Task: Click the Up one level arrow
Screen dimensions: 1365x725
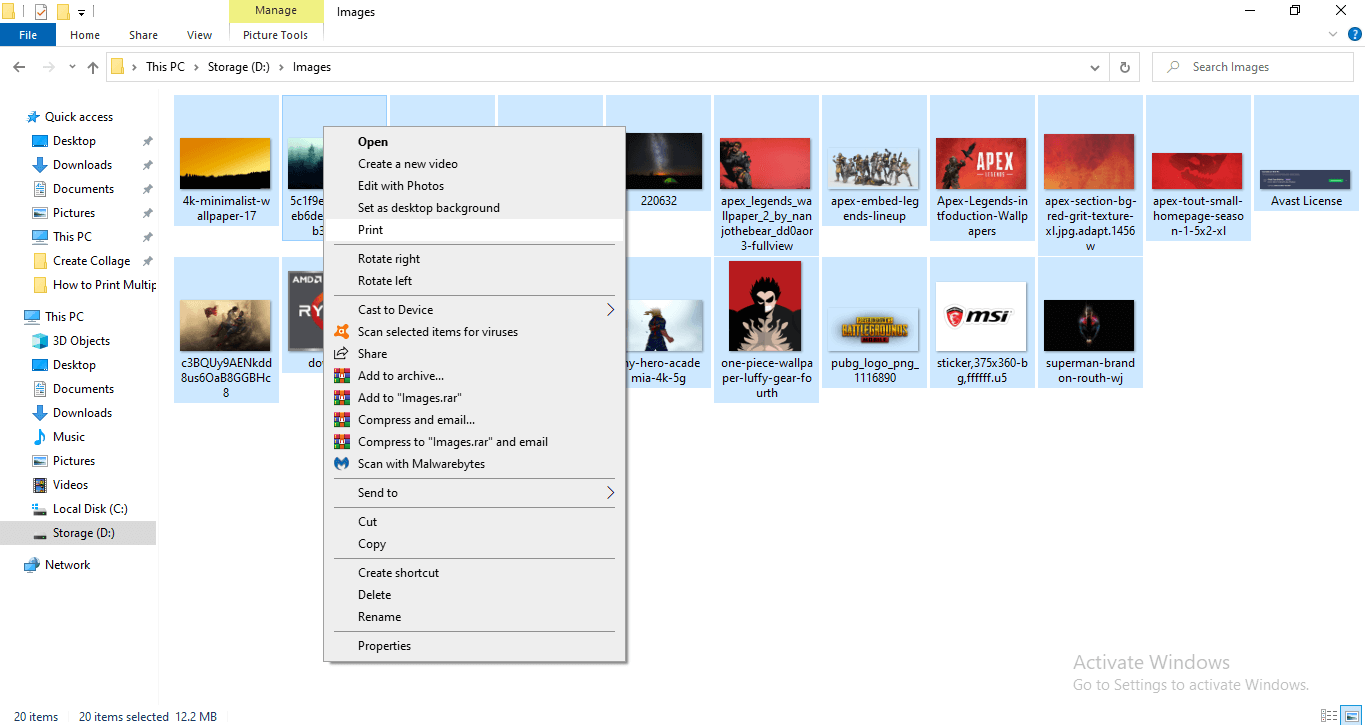Action: click(x=93, y=67)
